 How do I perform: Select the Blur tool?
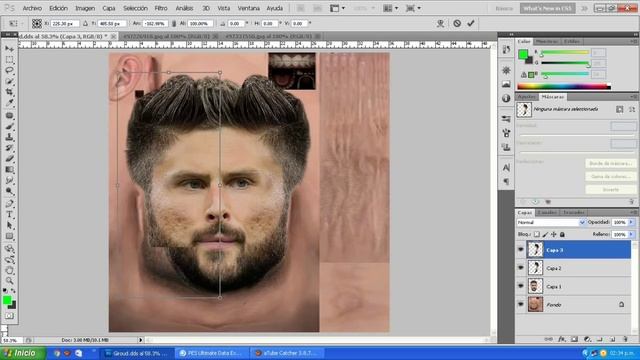point(9,180)
